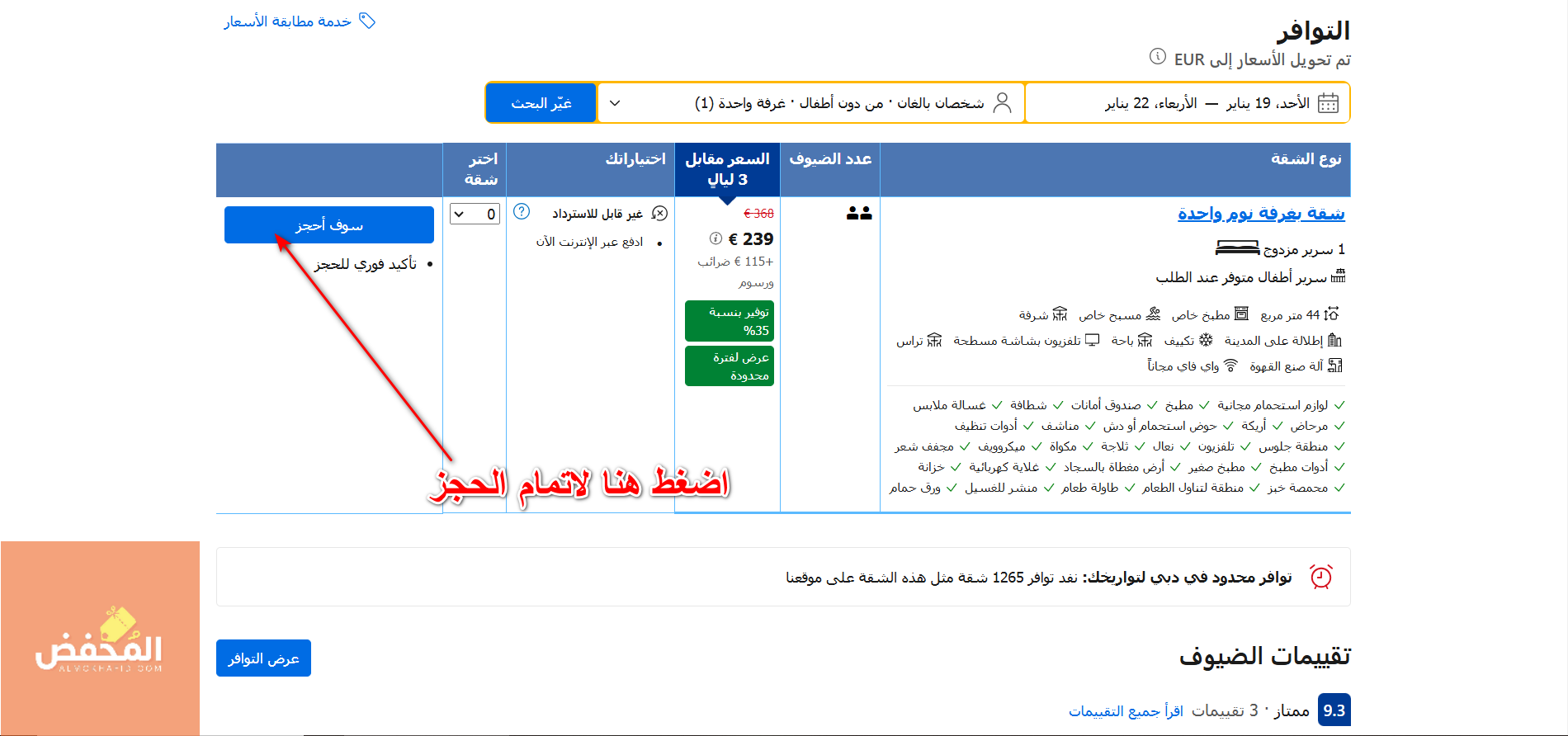This screenshot has height=736, width=1568.
Task: Open the 'خدمة مطابقة الأسعار' link
Action: (x=288, y=21)
